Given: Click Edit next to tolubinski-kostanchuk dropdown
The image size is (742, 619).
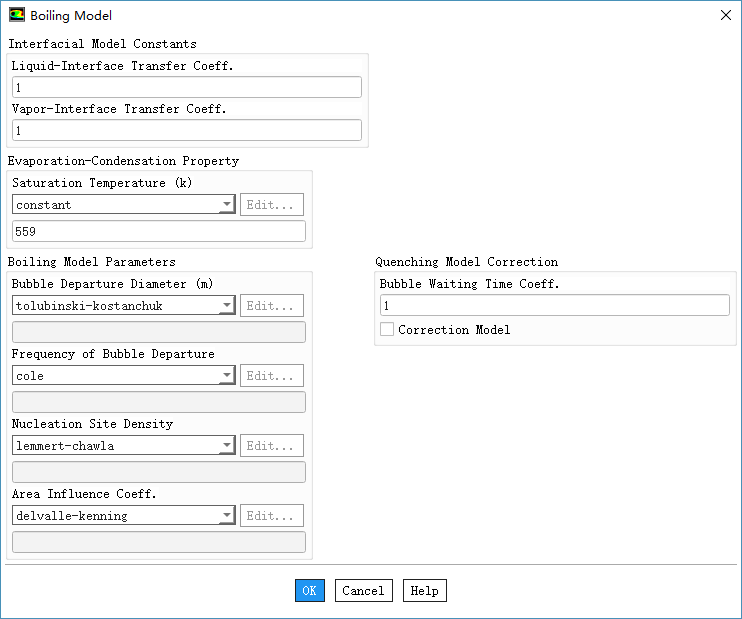Looking at the screenshot, I should tap(272, 306).
